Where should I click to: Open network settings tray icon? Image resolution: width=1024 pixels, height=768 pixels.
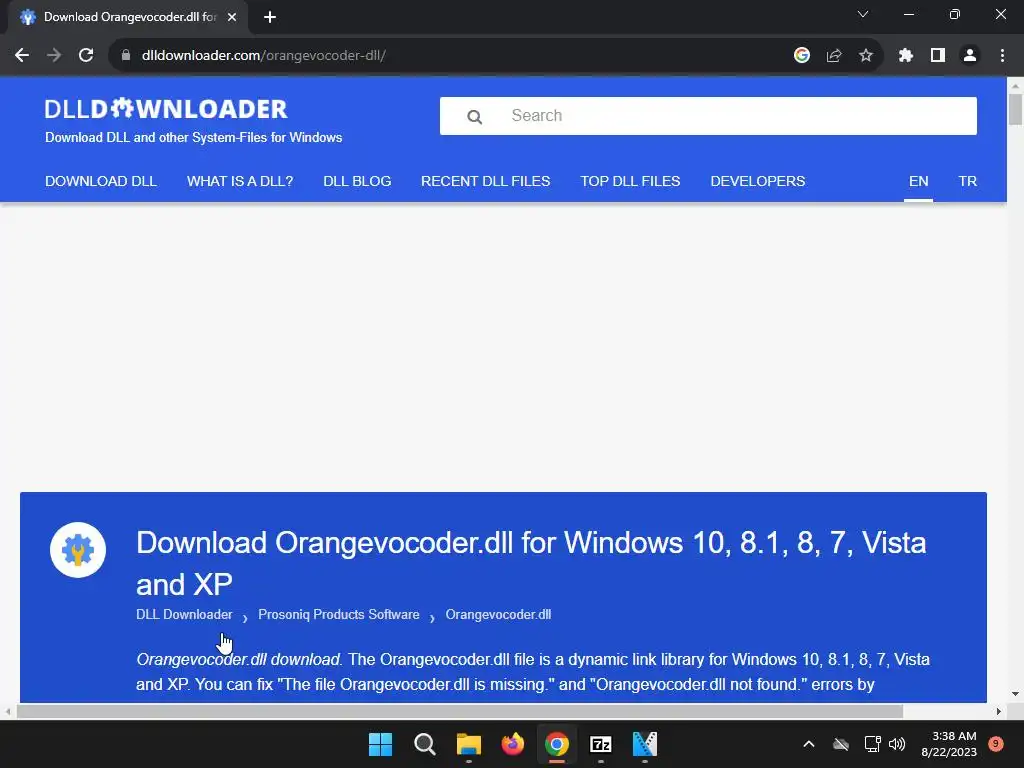point(872,744)
